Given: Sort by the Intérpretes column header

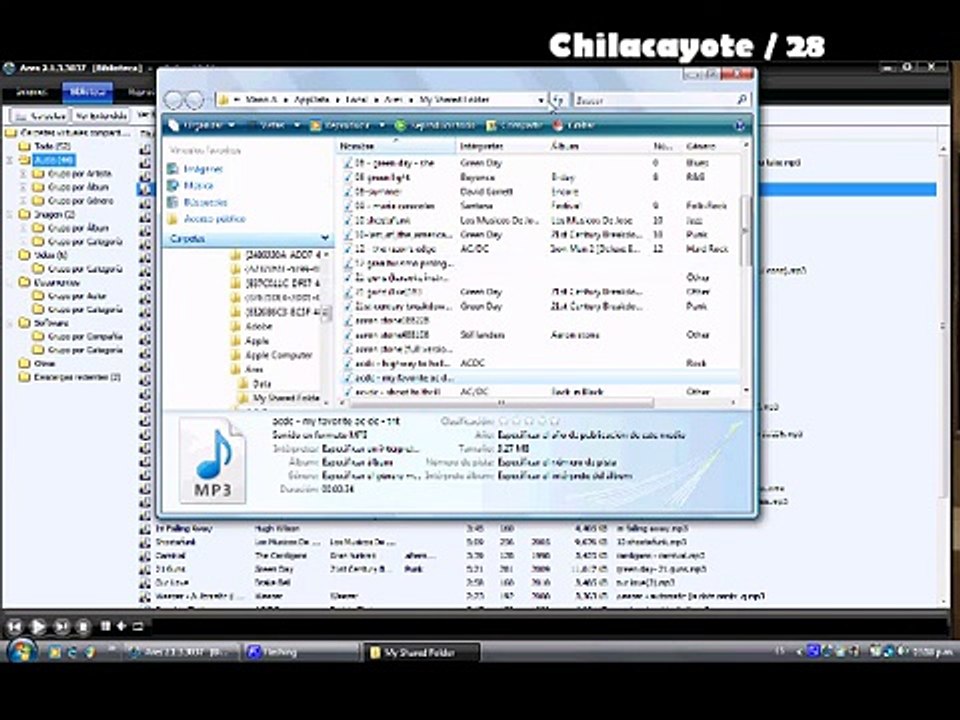Looking at the screenshot, I should (x=501, y=146).
